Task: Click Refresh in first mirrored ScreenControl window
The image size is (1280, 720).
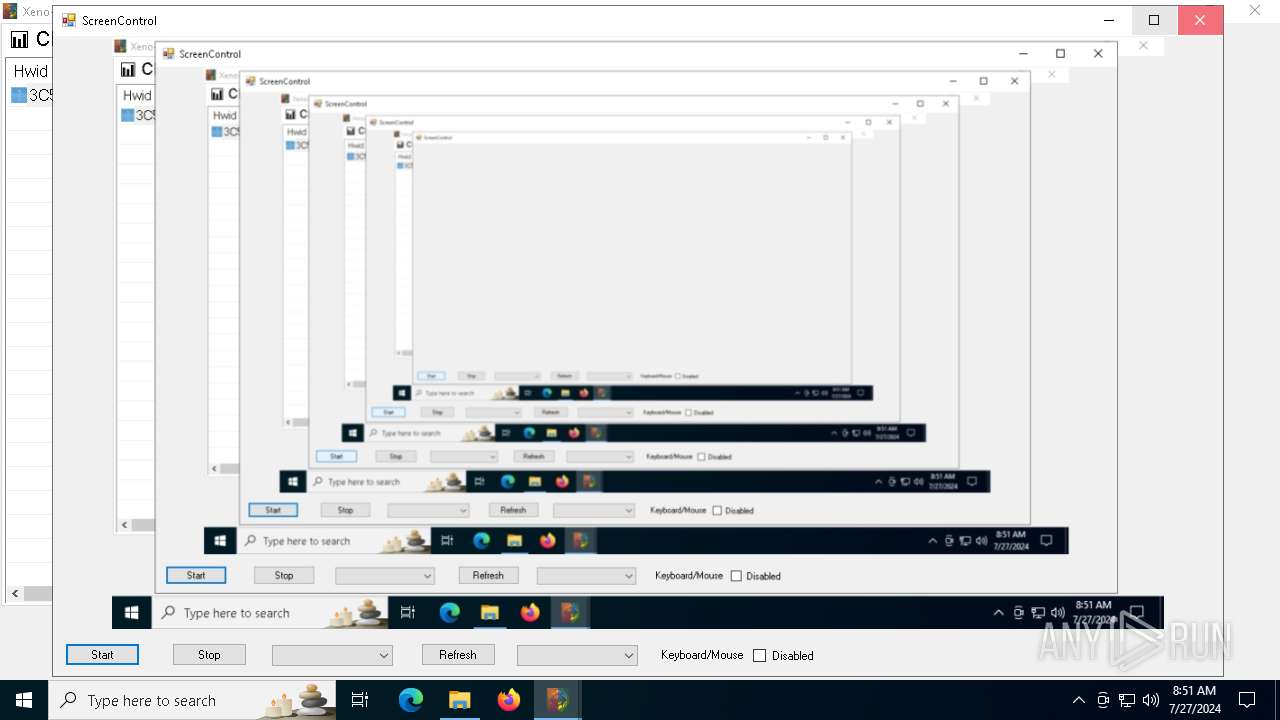Action: click(x=488, y=575)
